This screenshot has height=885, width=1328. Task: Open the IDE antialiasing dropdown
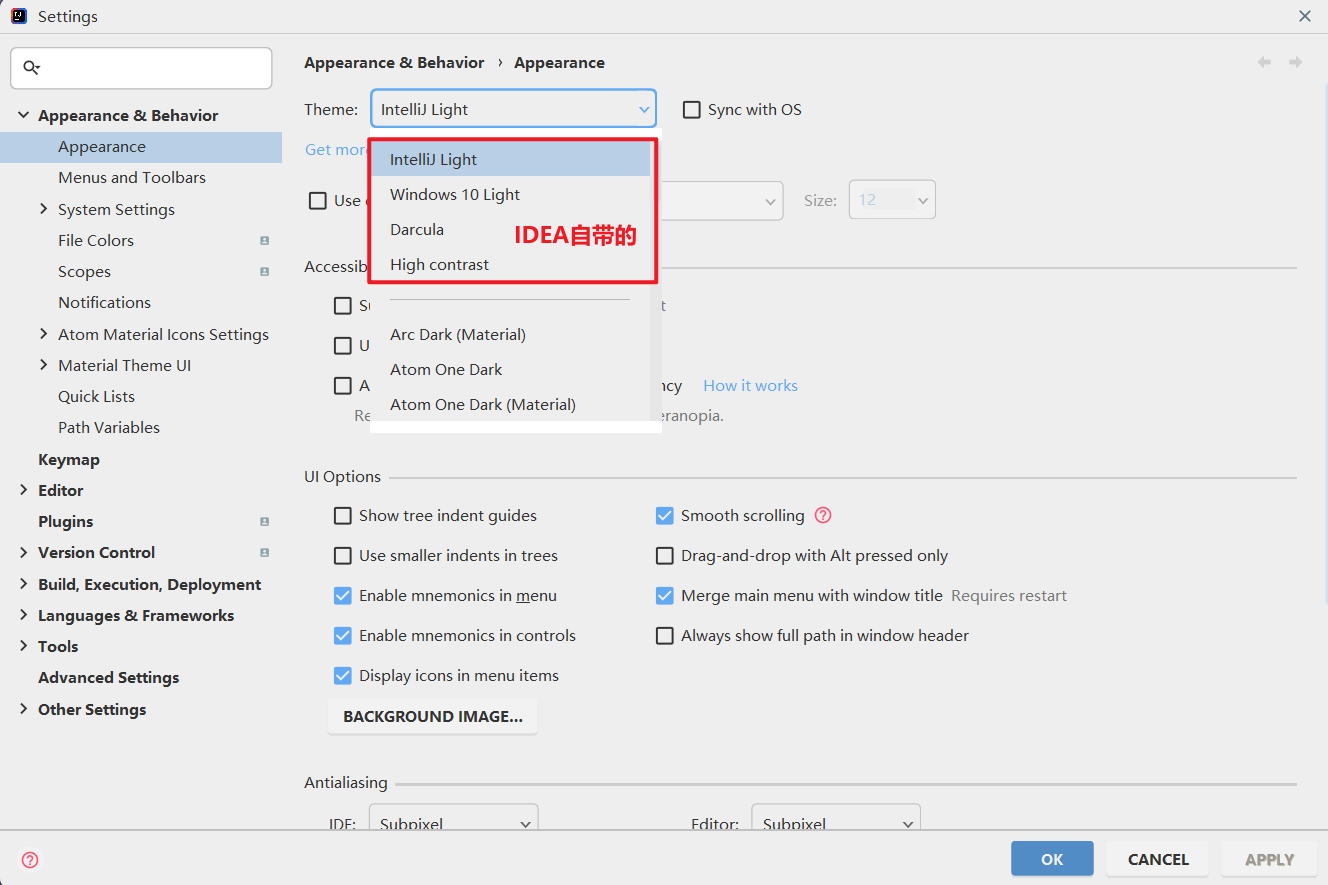pyautogui.click(x=454, y=817)
